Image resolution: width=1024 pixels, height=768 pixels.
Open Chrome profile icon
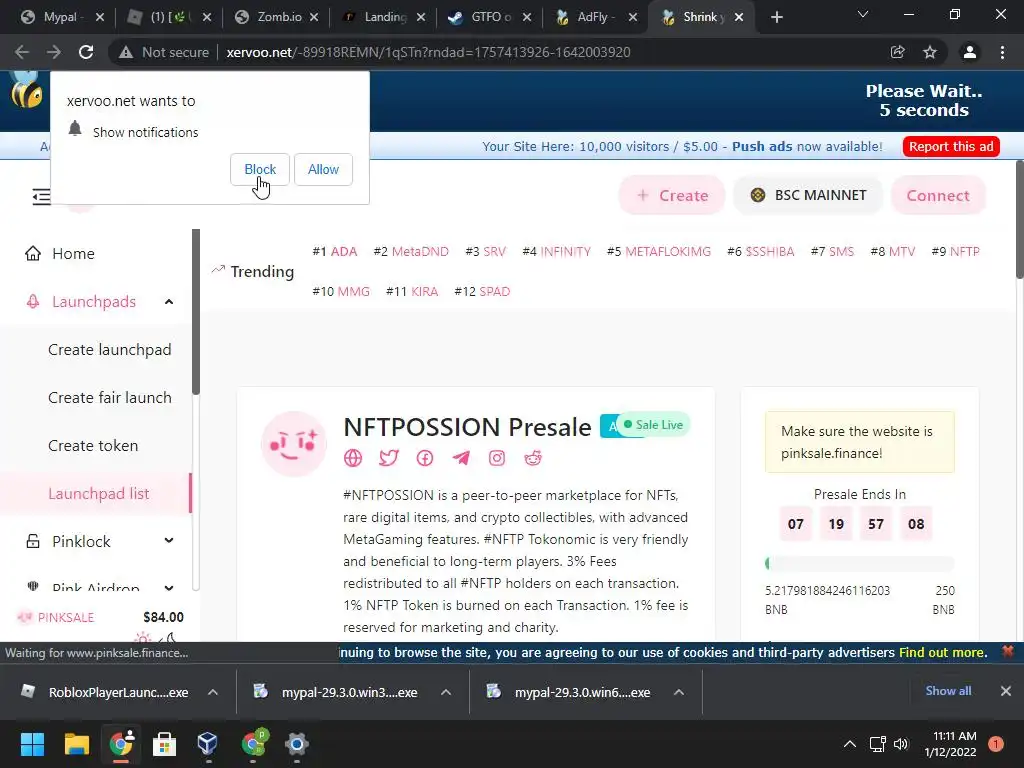(970, 52)
